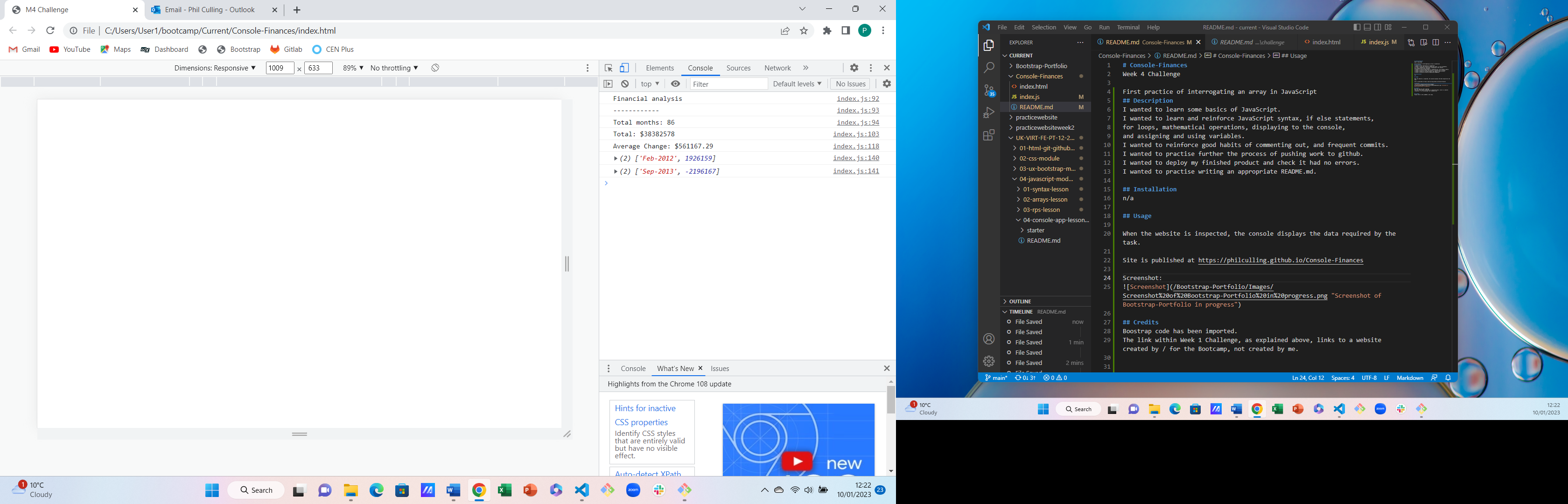The width and height of the screenshot is (1568, 504).
Task: Click the main* git branch in VS Code status bar
Action: pyautogui.click(x=996, y=378)
